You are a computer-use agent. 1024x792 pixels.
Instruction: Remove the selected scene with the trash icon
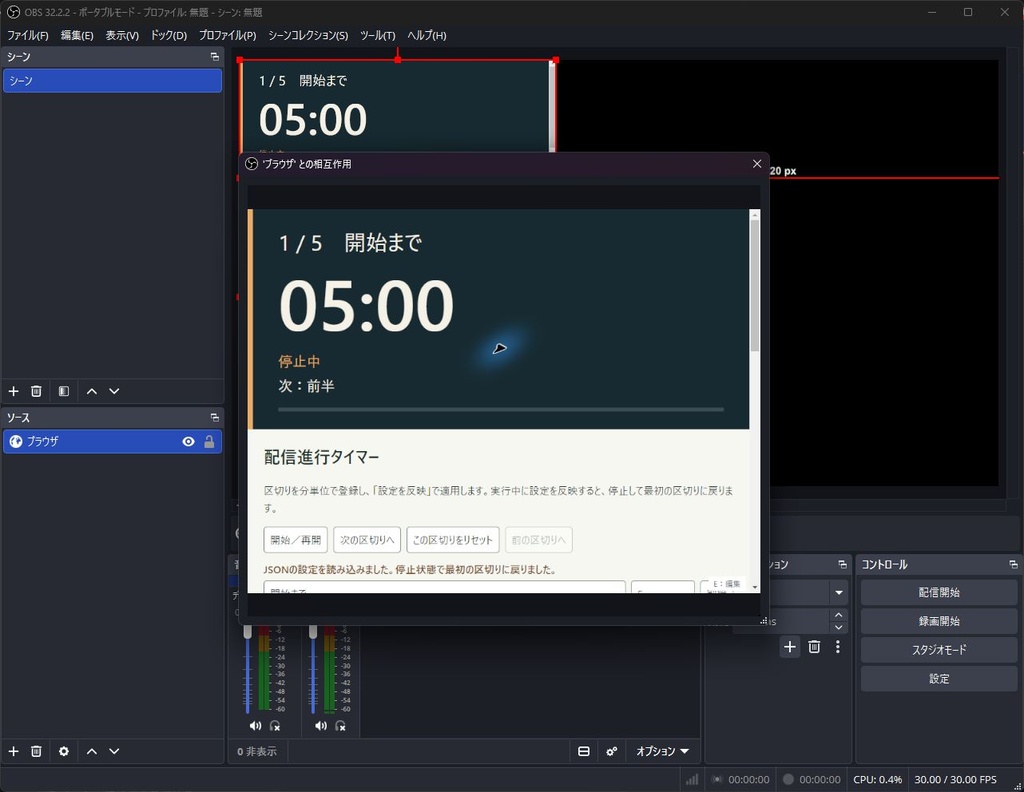tap(36, 391)
